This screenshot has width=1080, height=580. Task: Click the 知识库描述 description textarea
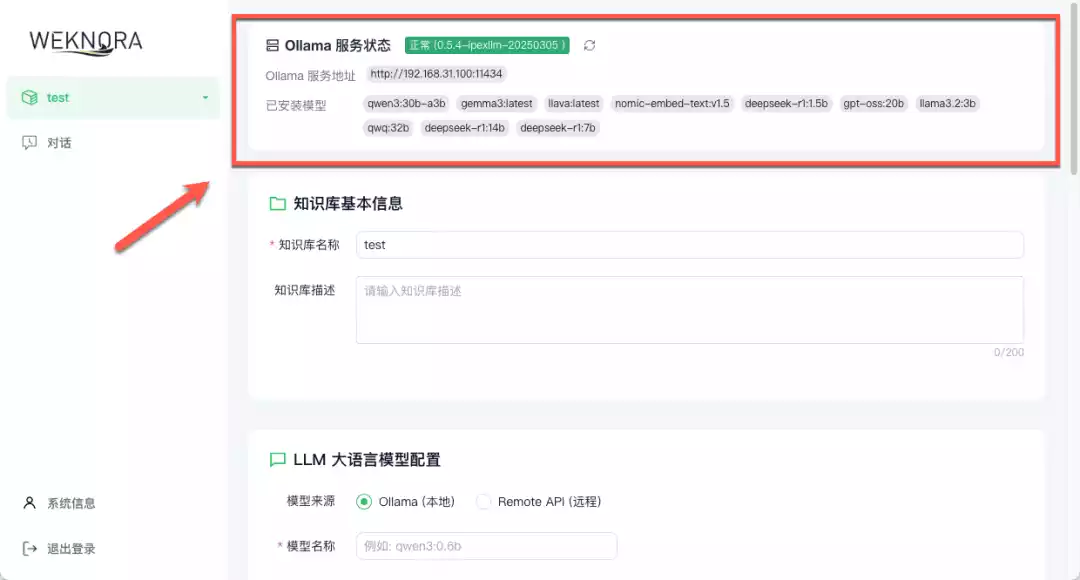click(690, 309)
